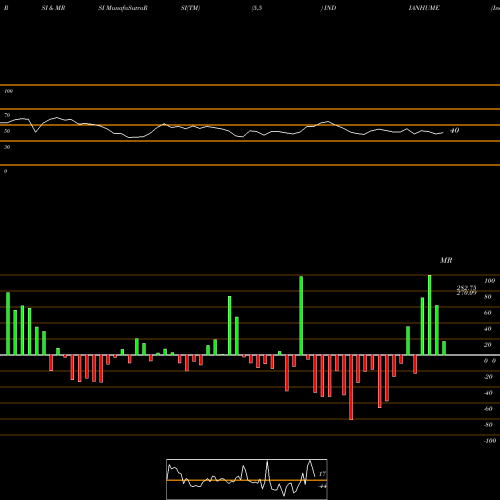Image resolution: width=500 pixels, height=500 pixels.
Task: Click the SI & MR header text
Action: [53, 8]
